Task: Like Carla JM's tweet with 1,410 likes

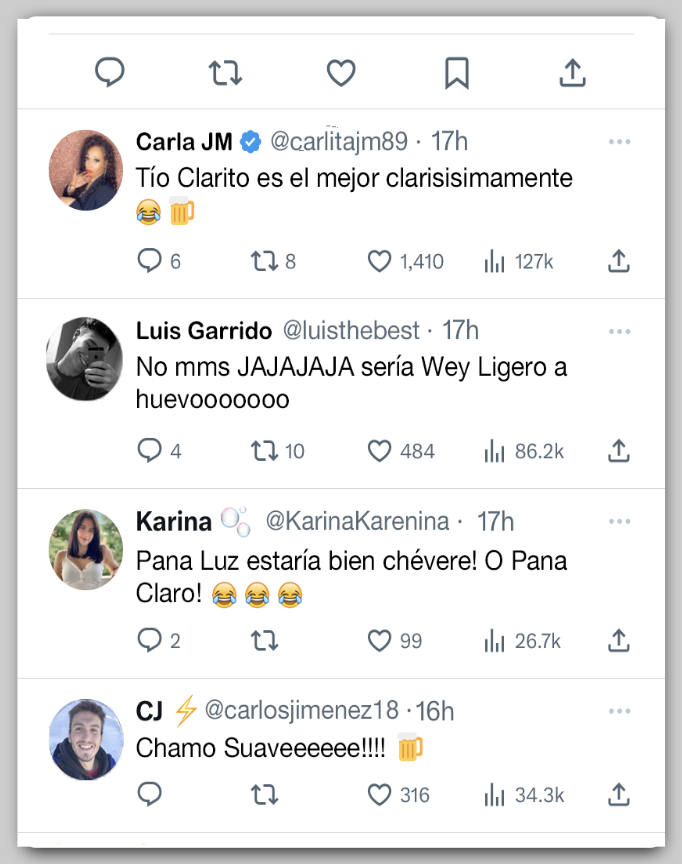Action: point(379,261)
